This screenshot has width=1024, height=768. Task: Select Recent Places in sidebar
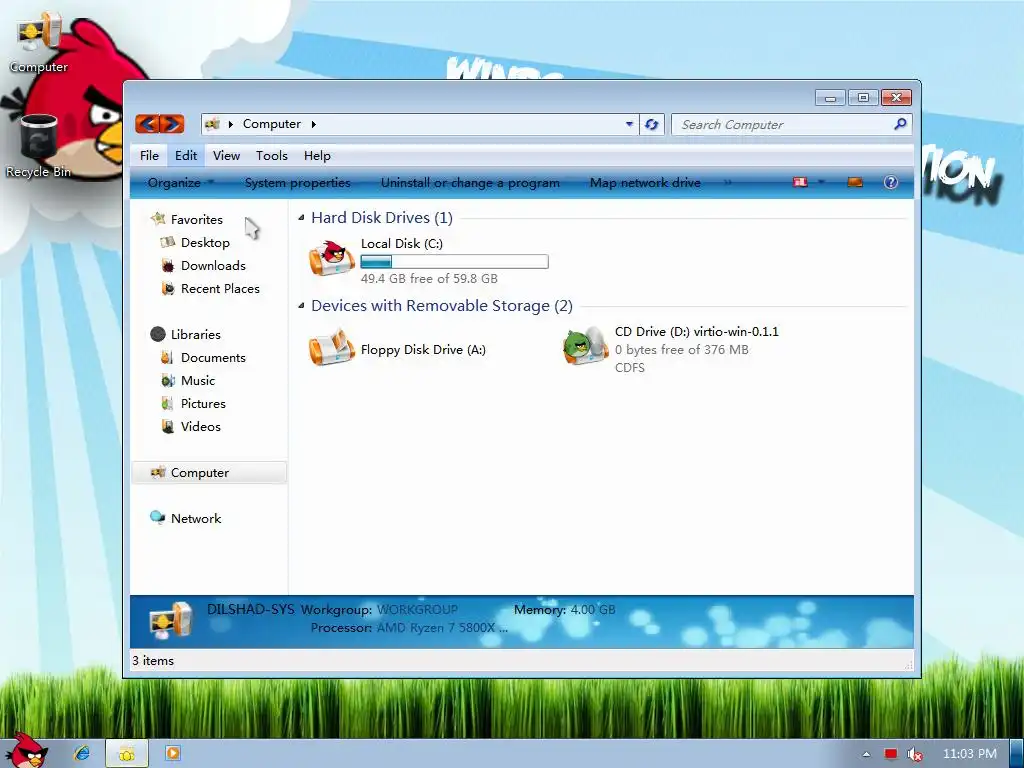tap(220, 288)
